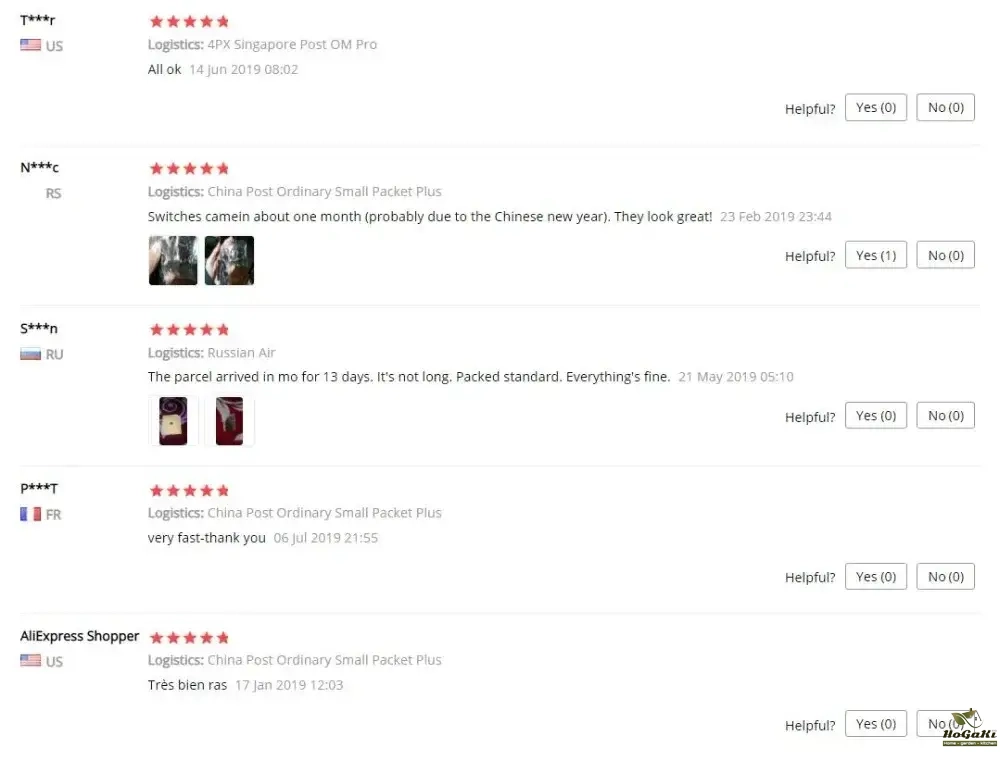Click the HoGaKi logo watermark
Image resolution: width=1000 pixels, height=760 pixels.
(969, 727)
